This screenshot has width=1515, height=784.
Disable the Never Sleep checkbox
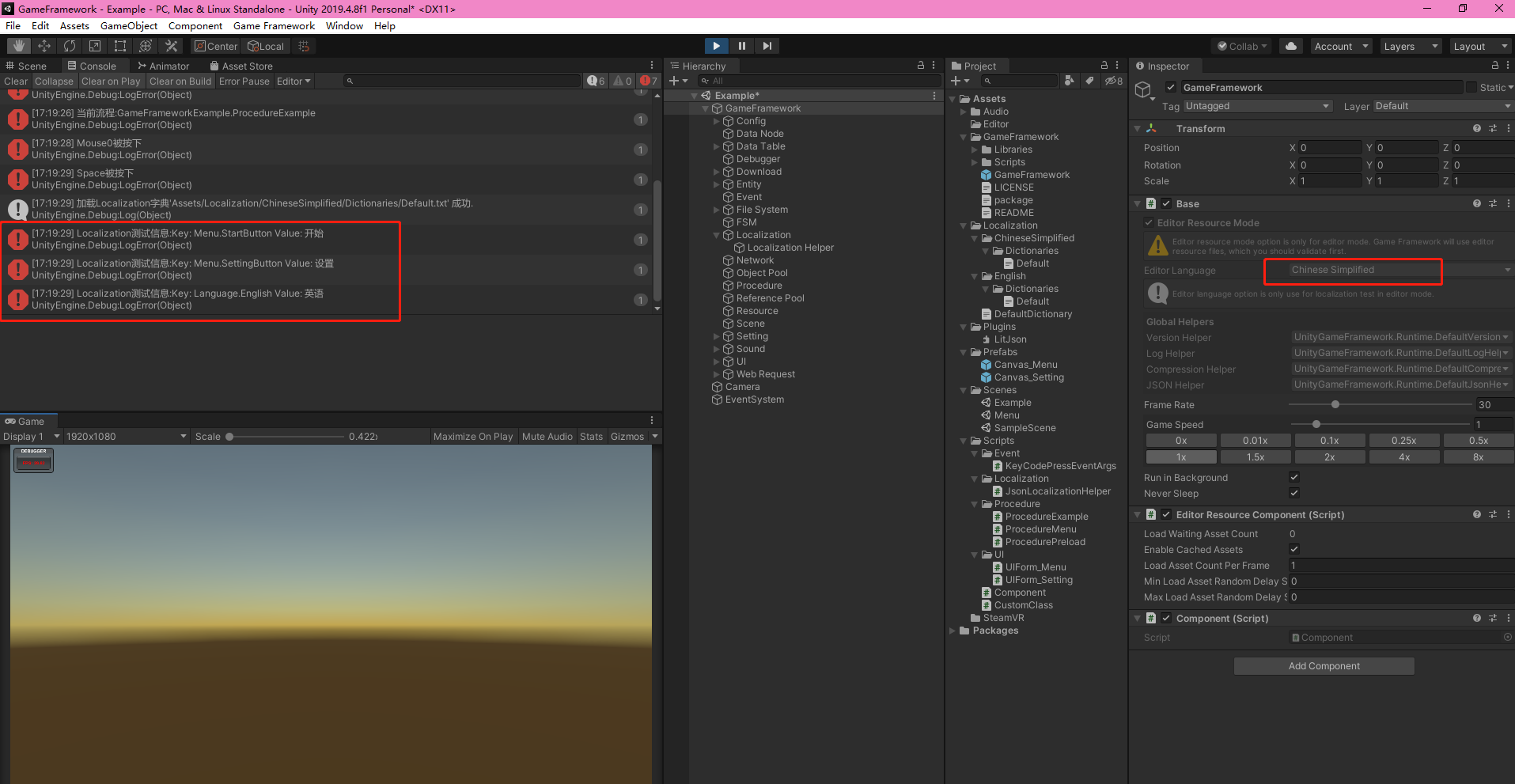[x=1294, y=493]
